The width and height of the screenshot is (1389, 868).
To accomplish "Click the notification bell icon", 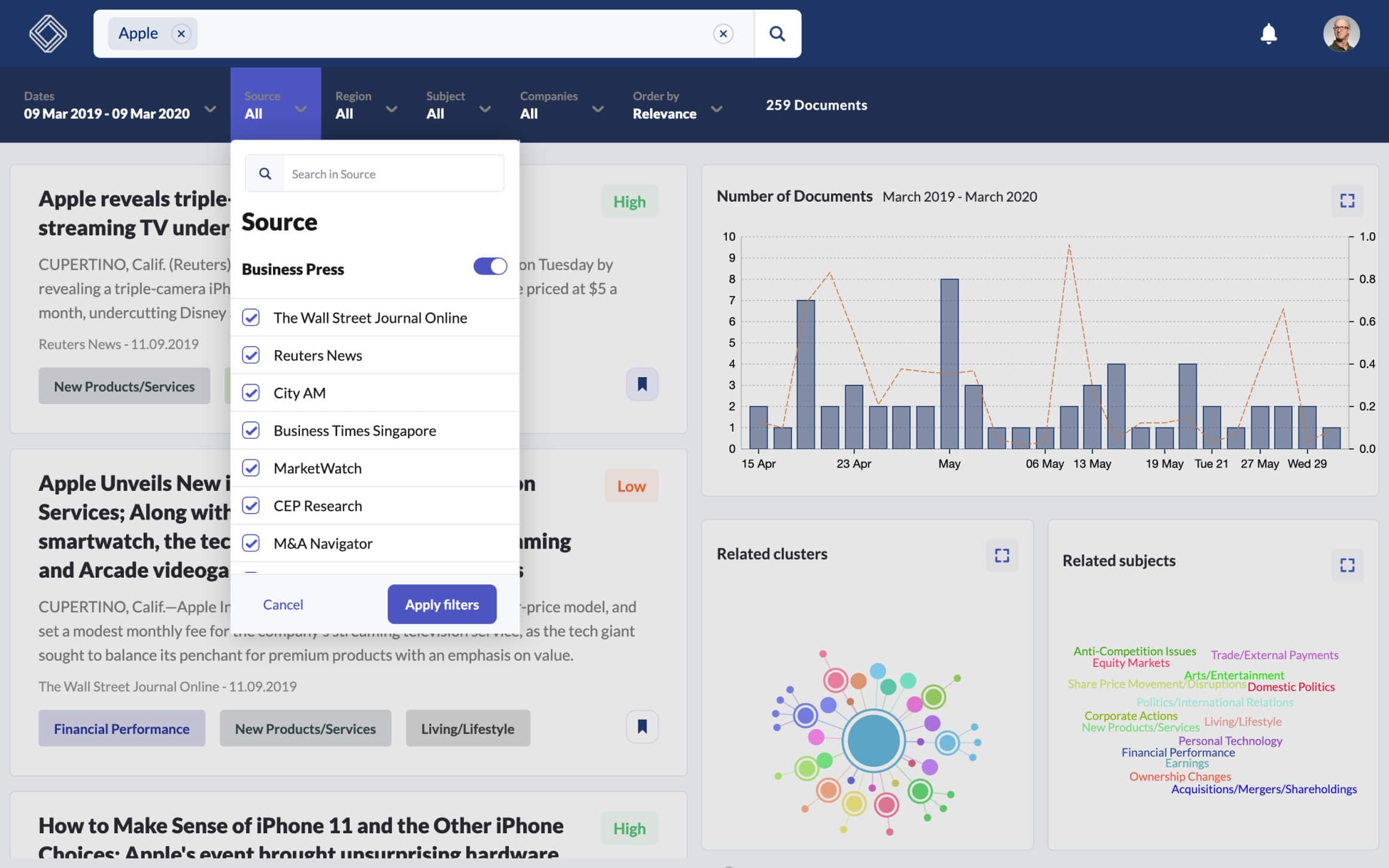I will (1270, 34).
